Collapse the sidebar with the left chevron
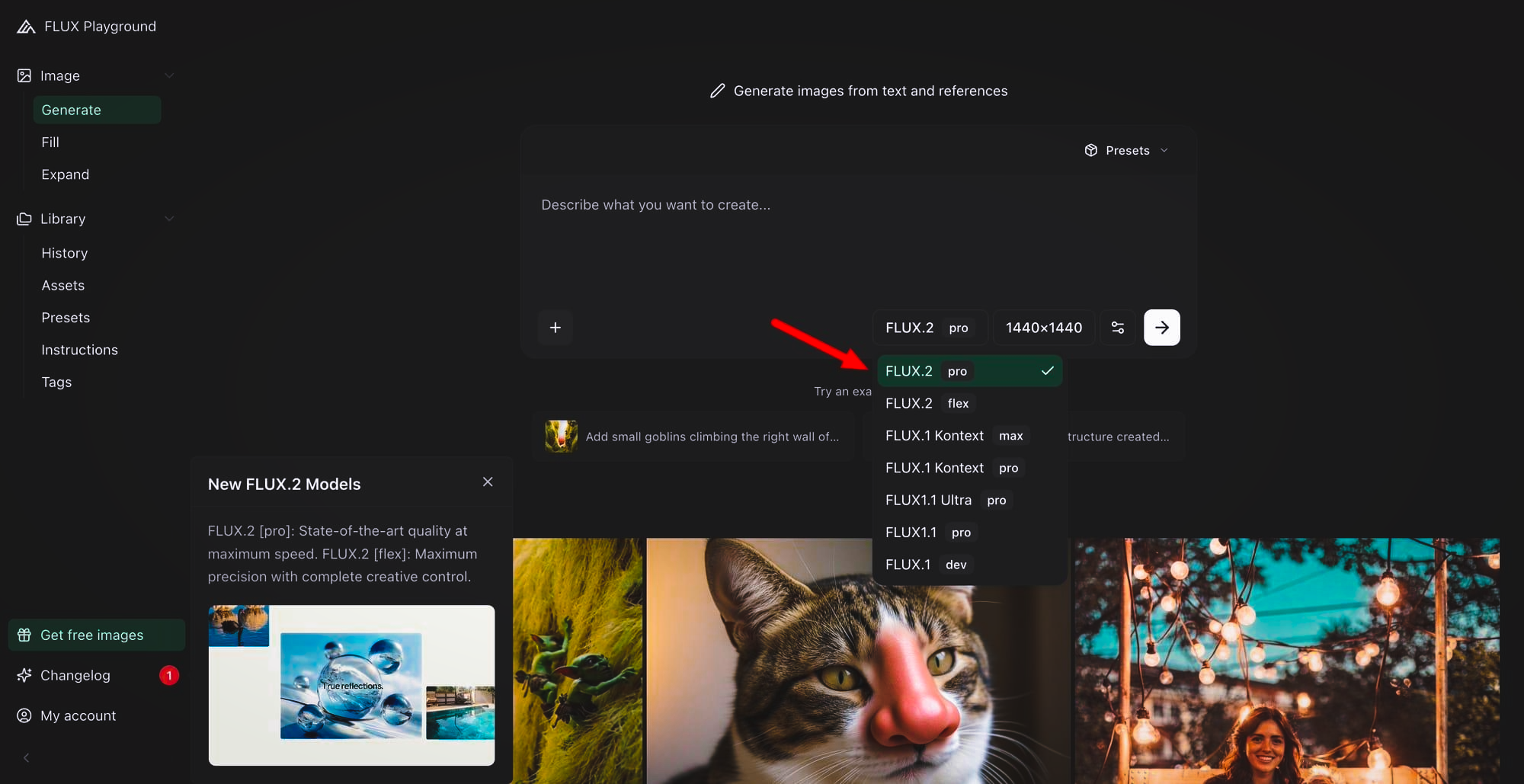 click(27, 757)
